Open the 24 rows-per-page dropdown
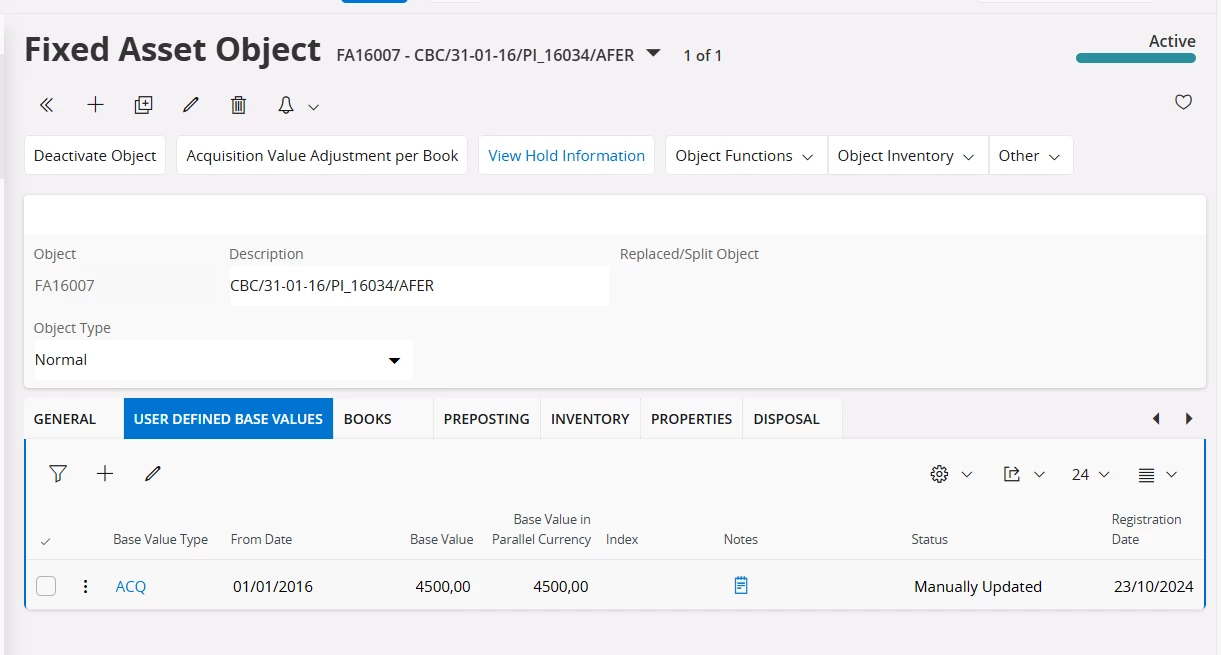Image resolution: width=1221 pixels, height=655 pixels. tap(1089, 473)
